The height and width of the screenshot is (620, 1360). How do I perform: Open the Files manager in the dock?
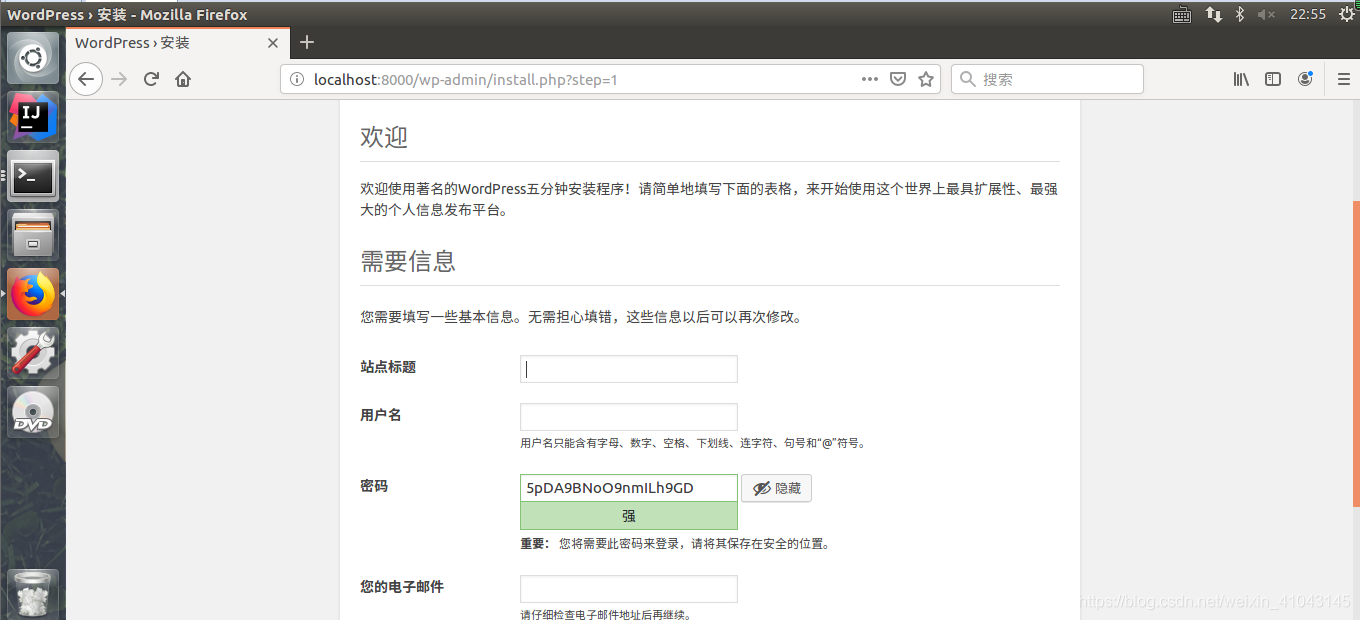[x=33, y=236]
